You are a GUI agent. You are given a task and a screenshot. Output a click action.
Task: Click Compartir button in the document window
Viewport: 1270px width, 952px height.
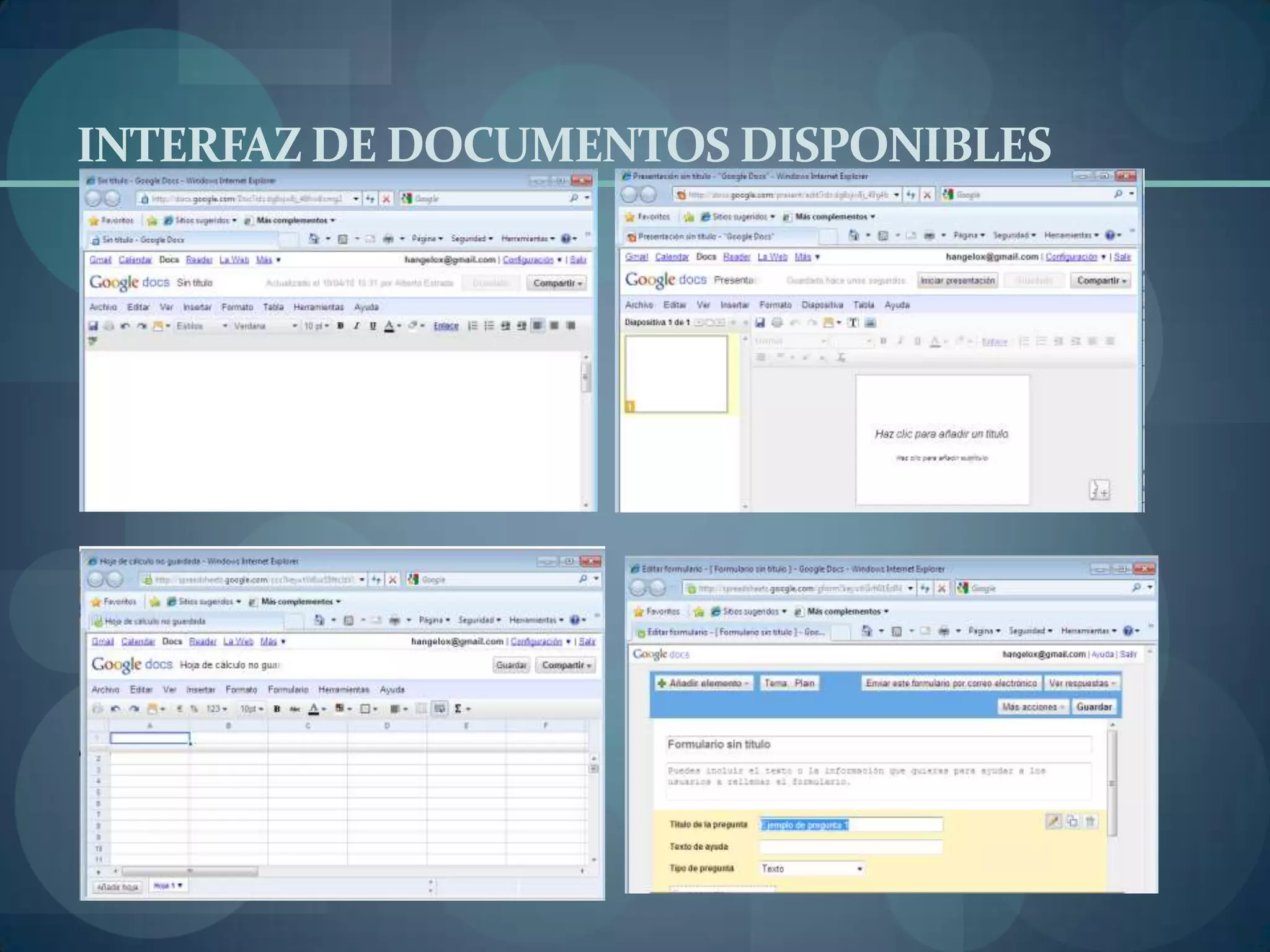(557, 283)
